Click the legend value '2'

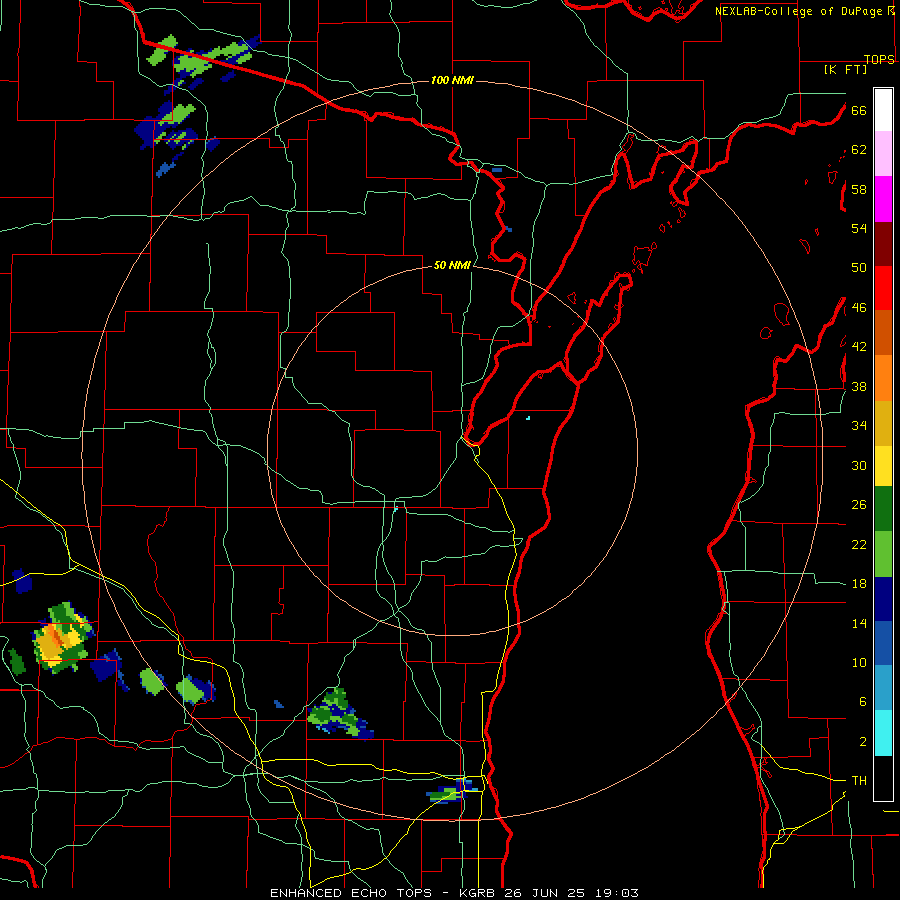[862, 742]
